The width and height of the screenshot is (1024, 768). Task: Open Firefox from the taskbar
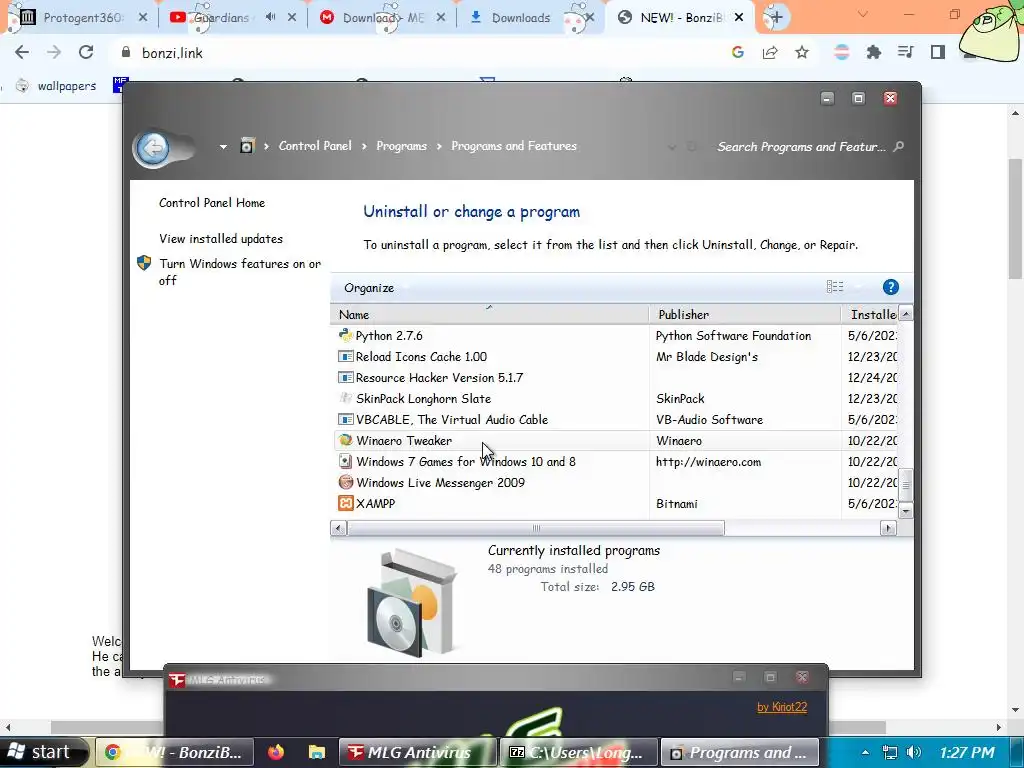coord(276,752)
